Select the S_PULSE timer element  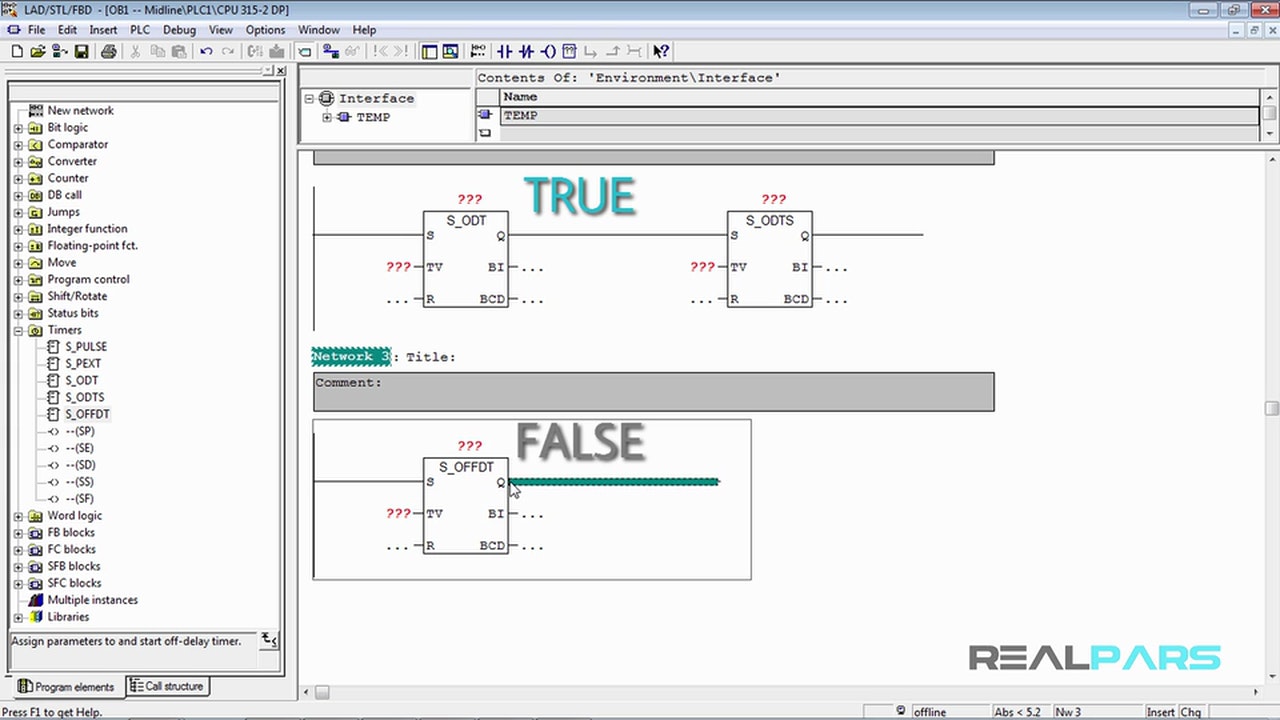click(86, 347)
